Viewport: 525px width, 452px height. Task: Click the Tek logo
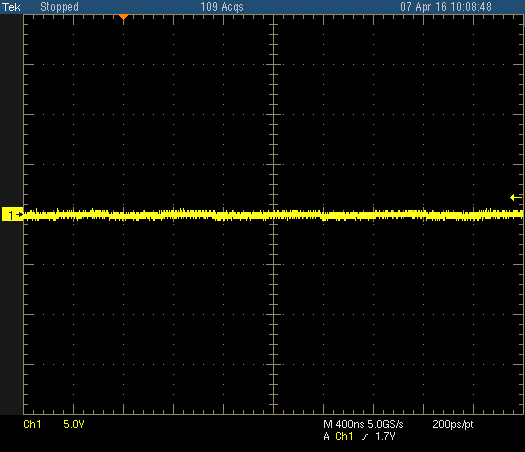11,7
